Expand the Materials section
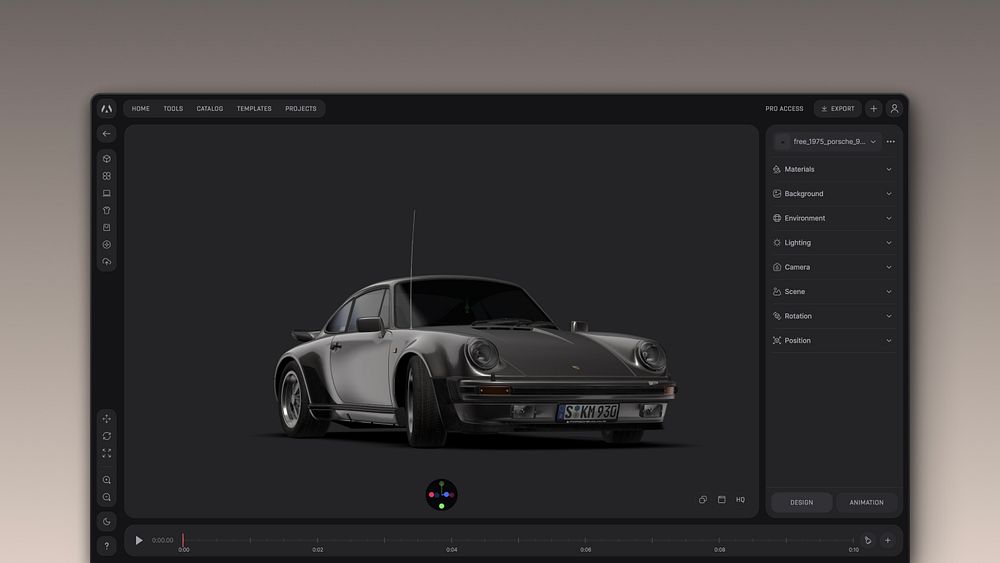Screen dimensions: 1000x563 (x=832, y=169)
